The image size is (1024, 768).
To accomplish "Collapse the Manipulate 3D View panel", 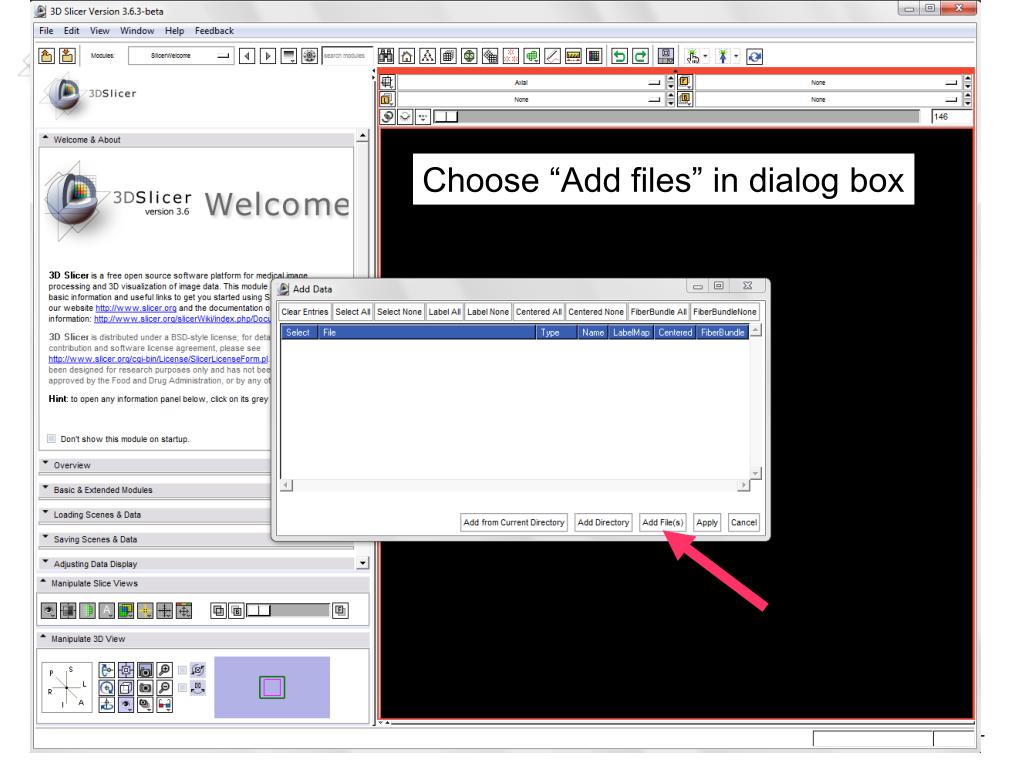I will 203,639.
